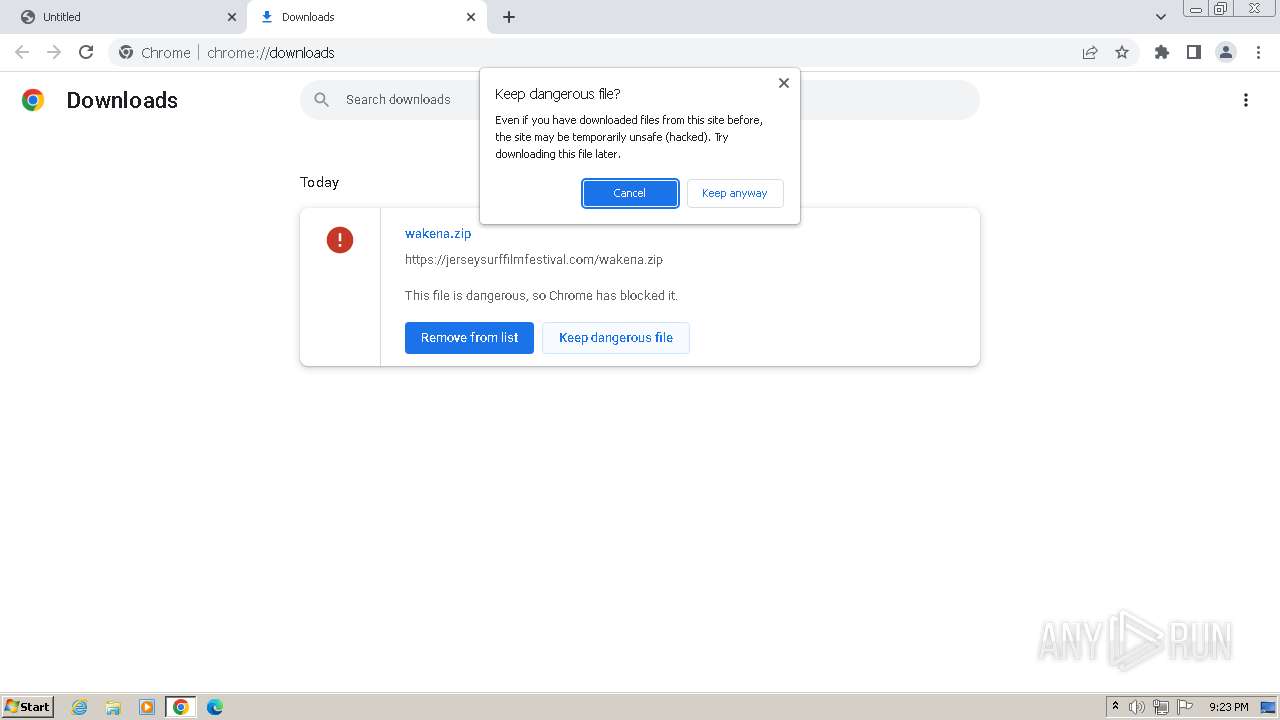Go forward to next page

point(54,52)
